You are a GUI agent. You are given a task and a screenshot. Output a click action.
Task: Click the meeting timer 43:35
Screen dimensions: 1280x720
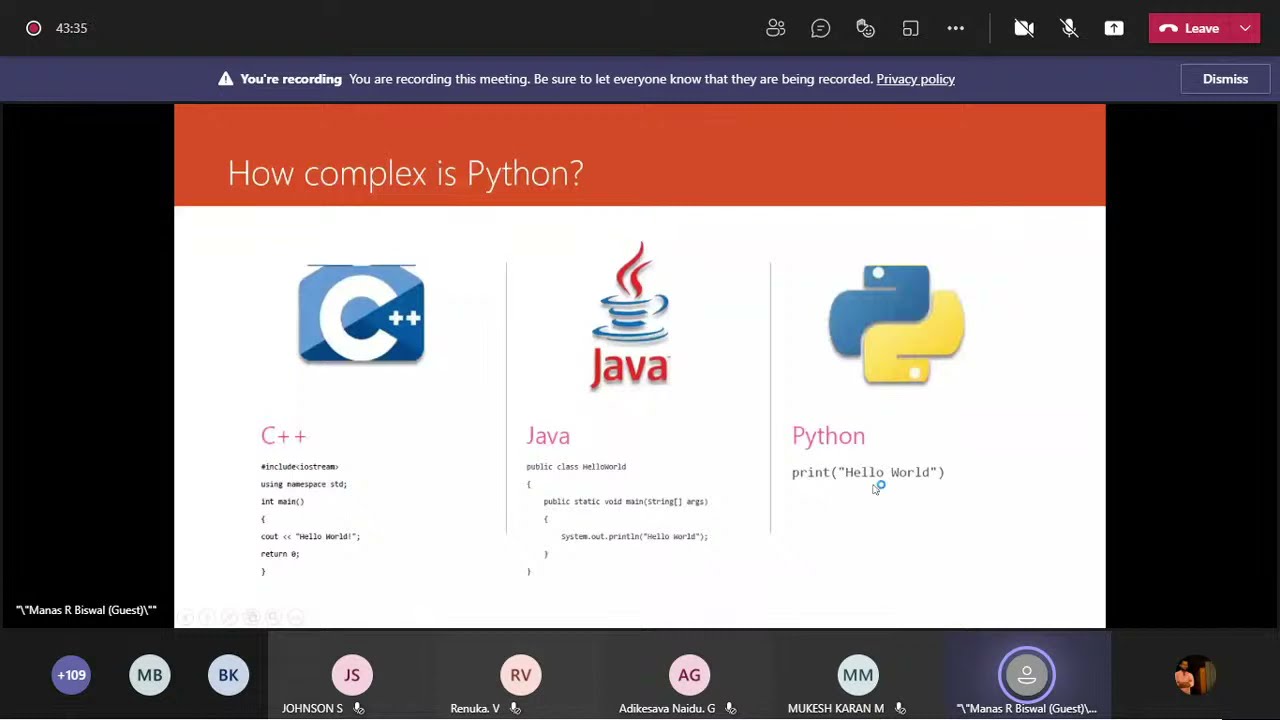point(71,28)
